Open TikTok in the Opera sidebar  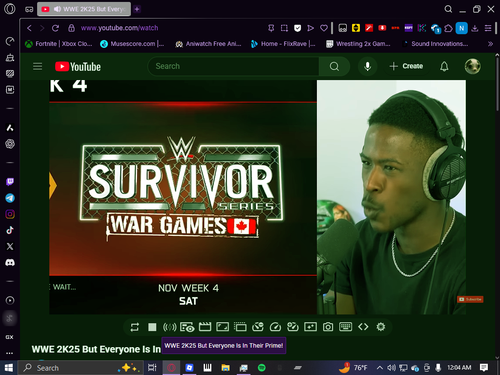tap(10, 230)
